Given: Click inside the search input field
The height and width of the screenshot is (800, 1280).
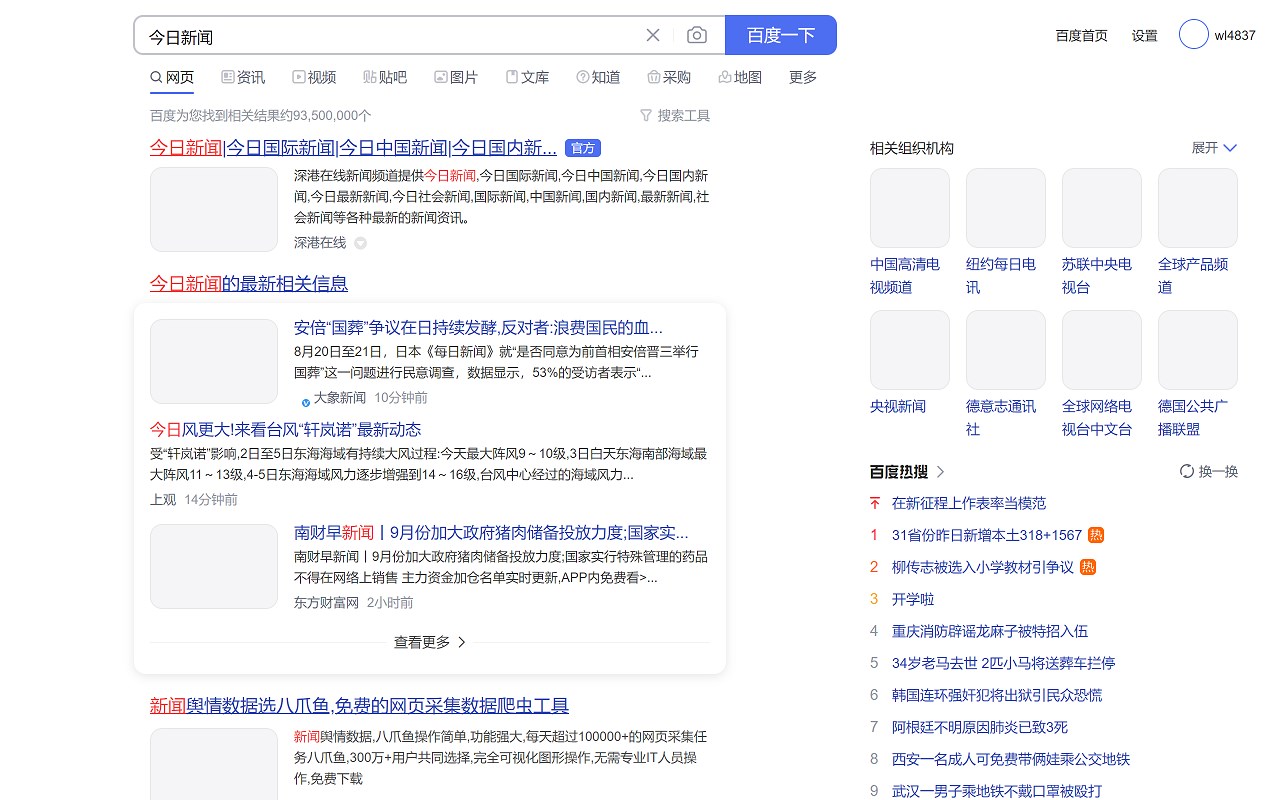Looking at the screenshot, I should [400, 34].
